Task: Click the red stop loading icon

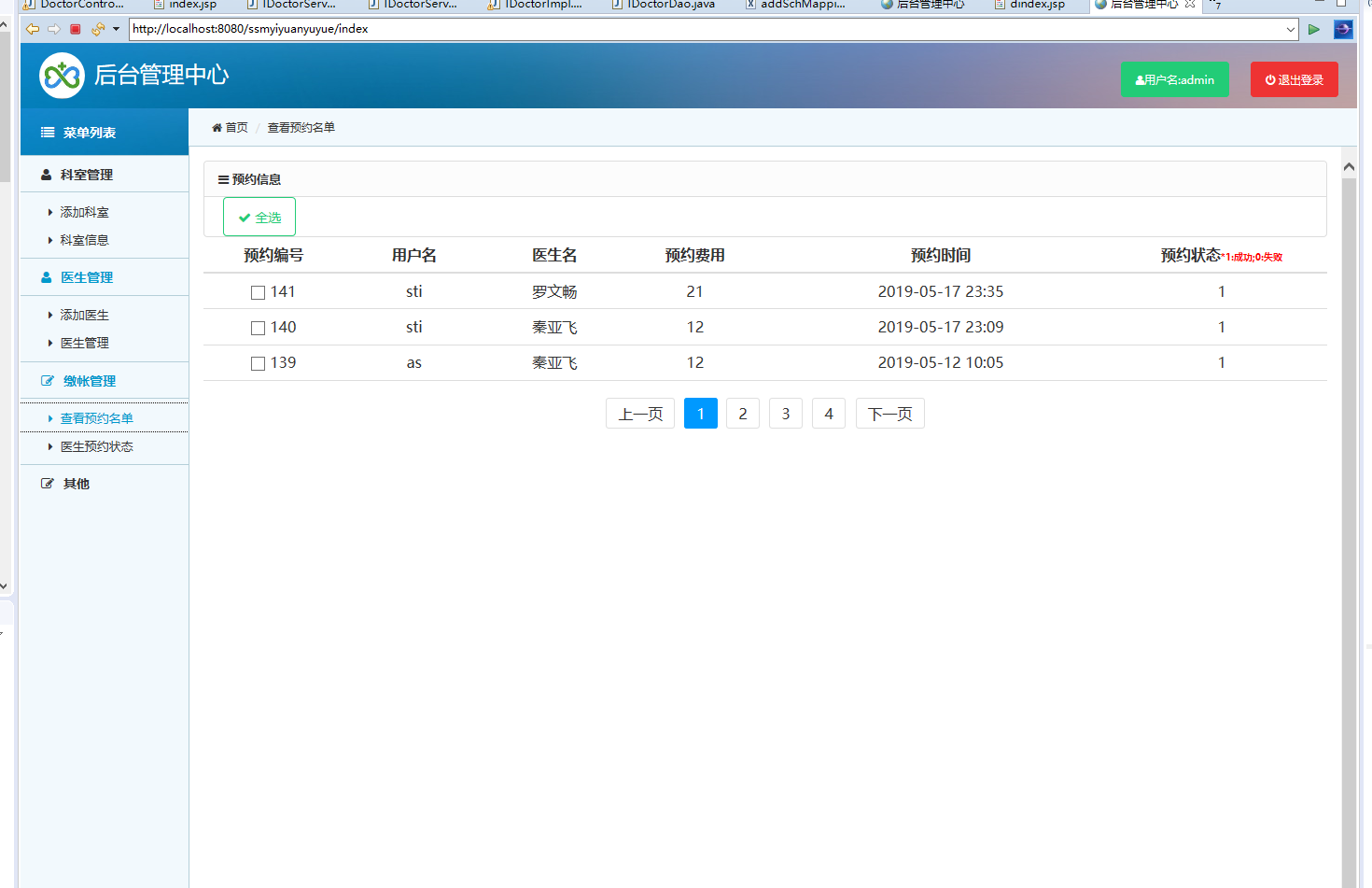Action: (x=76, y=29)
